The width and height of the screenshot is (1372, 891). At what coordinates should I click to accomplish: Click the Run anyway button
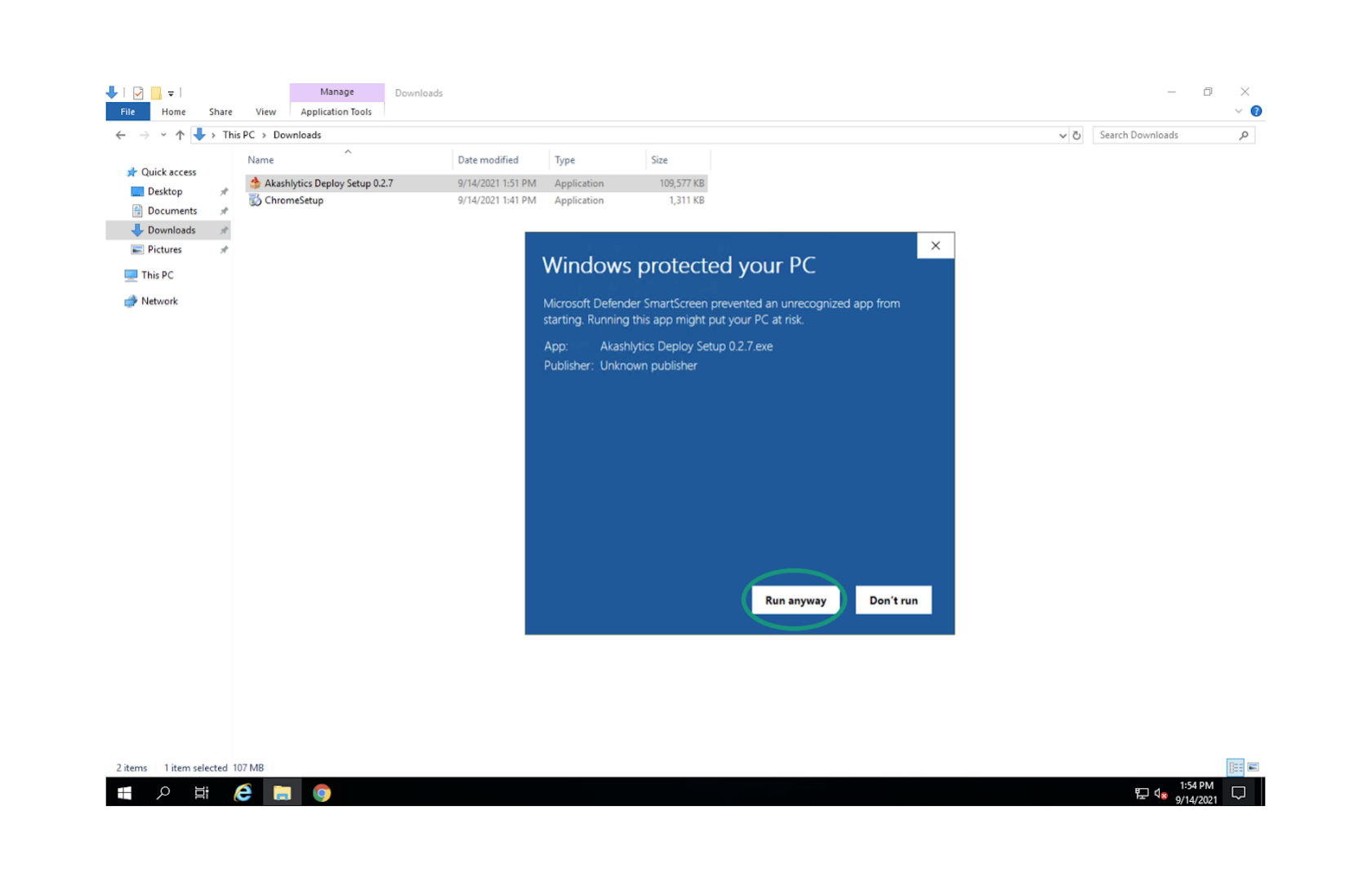click(795, 600)
